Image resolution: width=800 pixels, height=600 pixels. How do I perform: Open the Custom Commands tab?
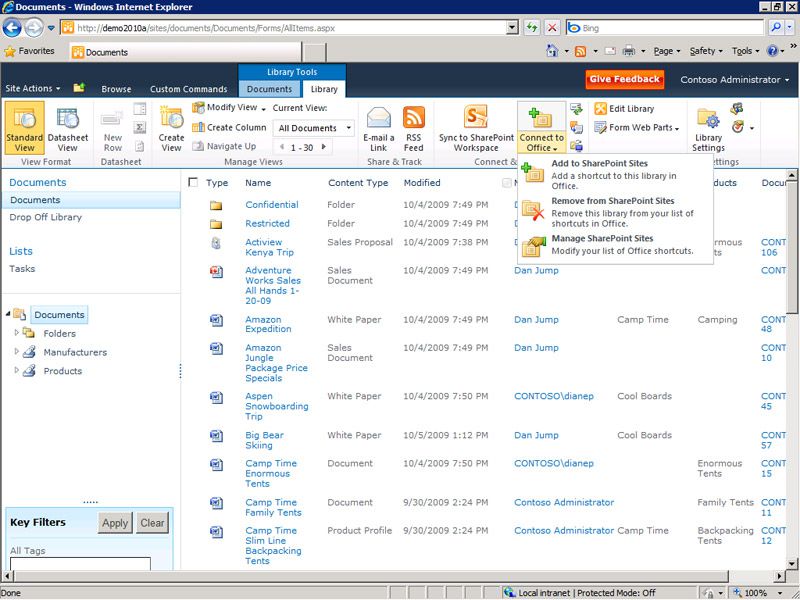189,89
